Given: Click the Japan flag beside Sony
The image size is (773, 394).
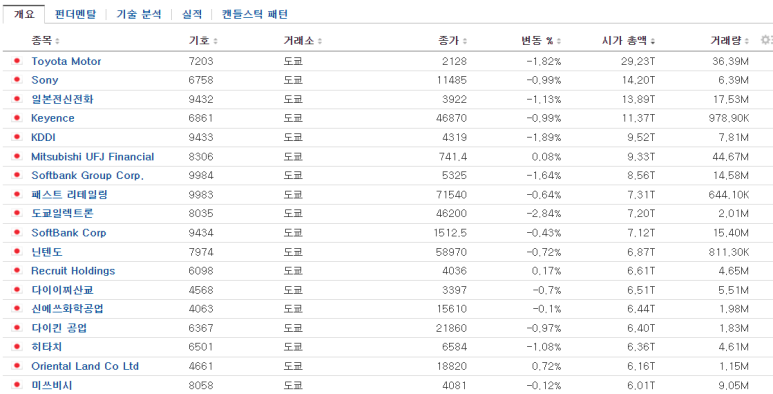Looking at the screenshot, I should 17,80.
